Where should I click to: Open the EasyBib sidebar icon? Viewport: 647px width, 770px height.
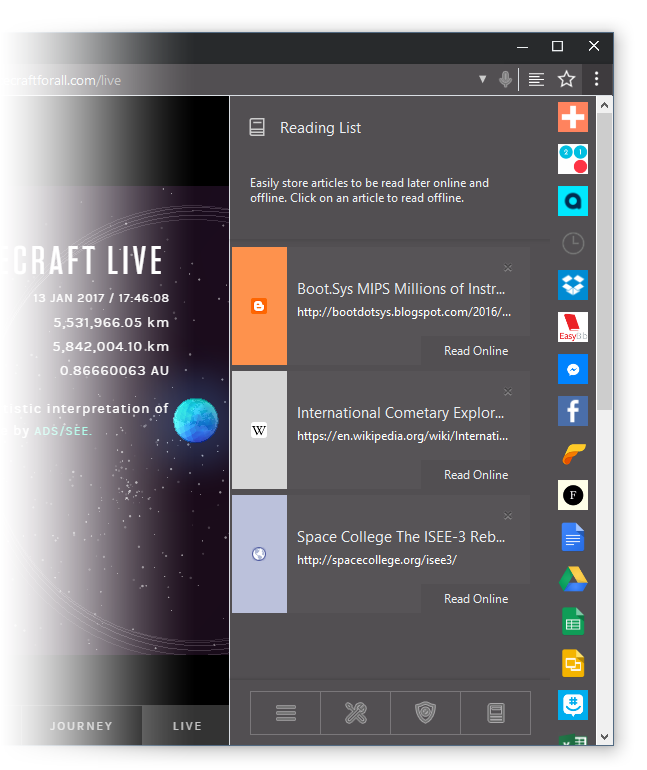pos(572,327)
